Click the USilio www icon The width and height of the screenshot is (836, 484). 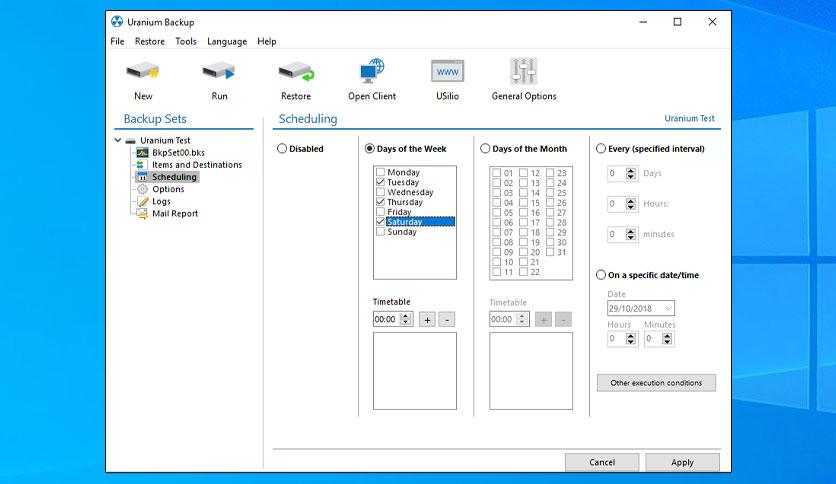[x=447, y=71]
